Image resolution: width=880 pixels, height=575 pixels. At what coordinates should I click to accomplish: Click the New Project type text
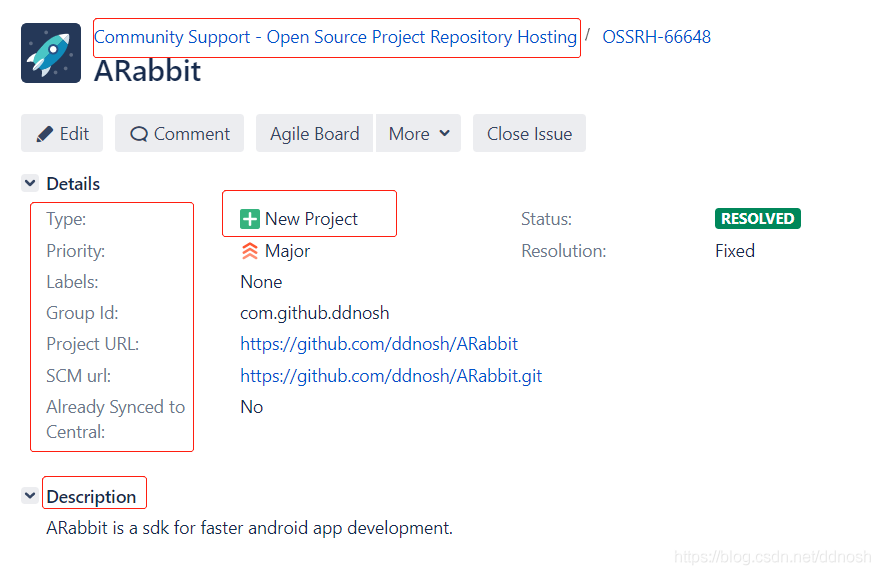311,219
